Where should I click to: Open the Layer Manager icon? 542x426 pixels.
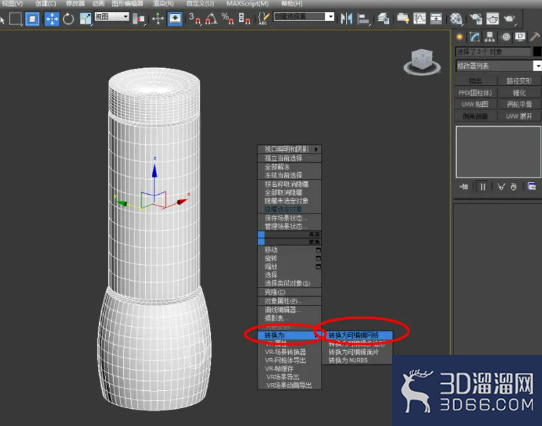coord(383,19)
